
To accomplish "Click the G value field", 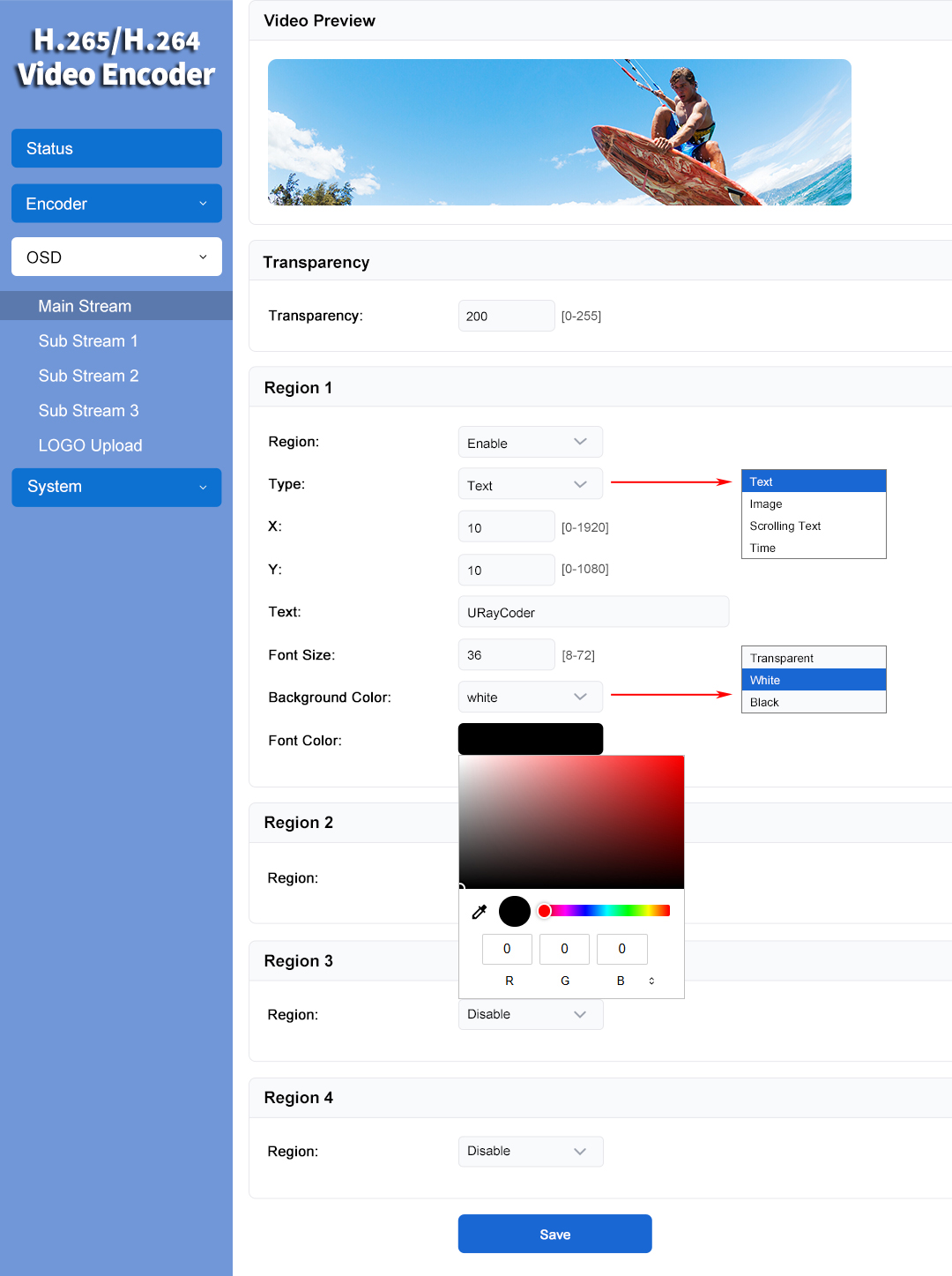I will click(x=564, y=949).
